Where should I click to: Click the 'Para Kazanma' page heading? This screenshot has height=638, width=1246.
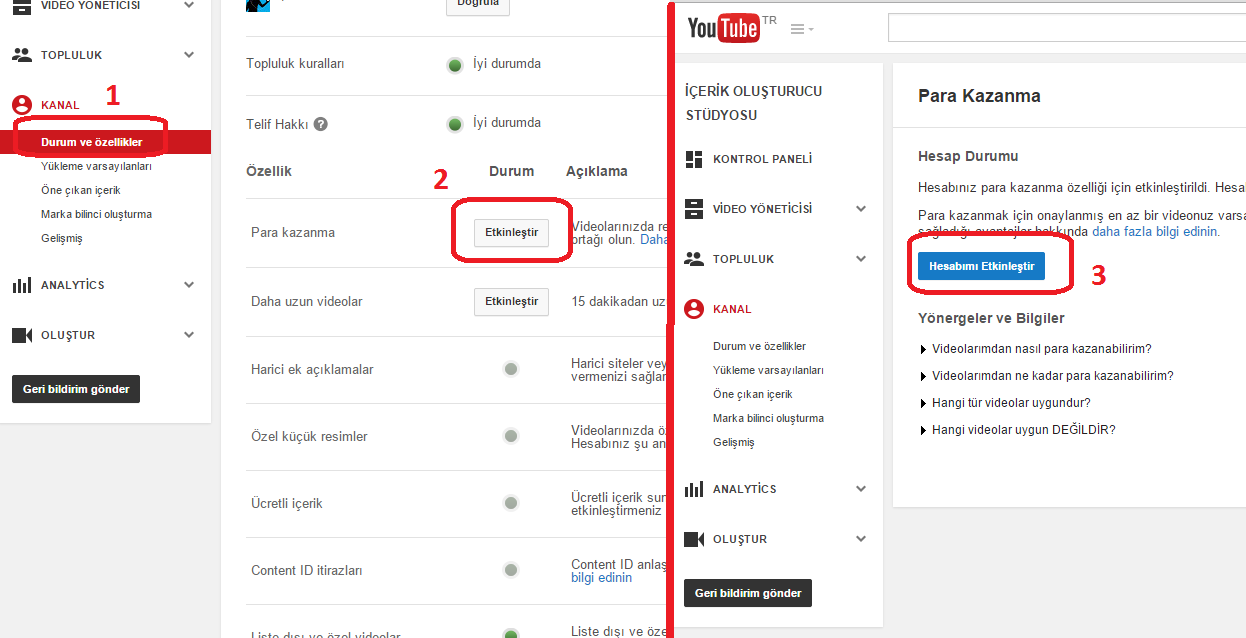click(979, 96)
